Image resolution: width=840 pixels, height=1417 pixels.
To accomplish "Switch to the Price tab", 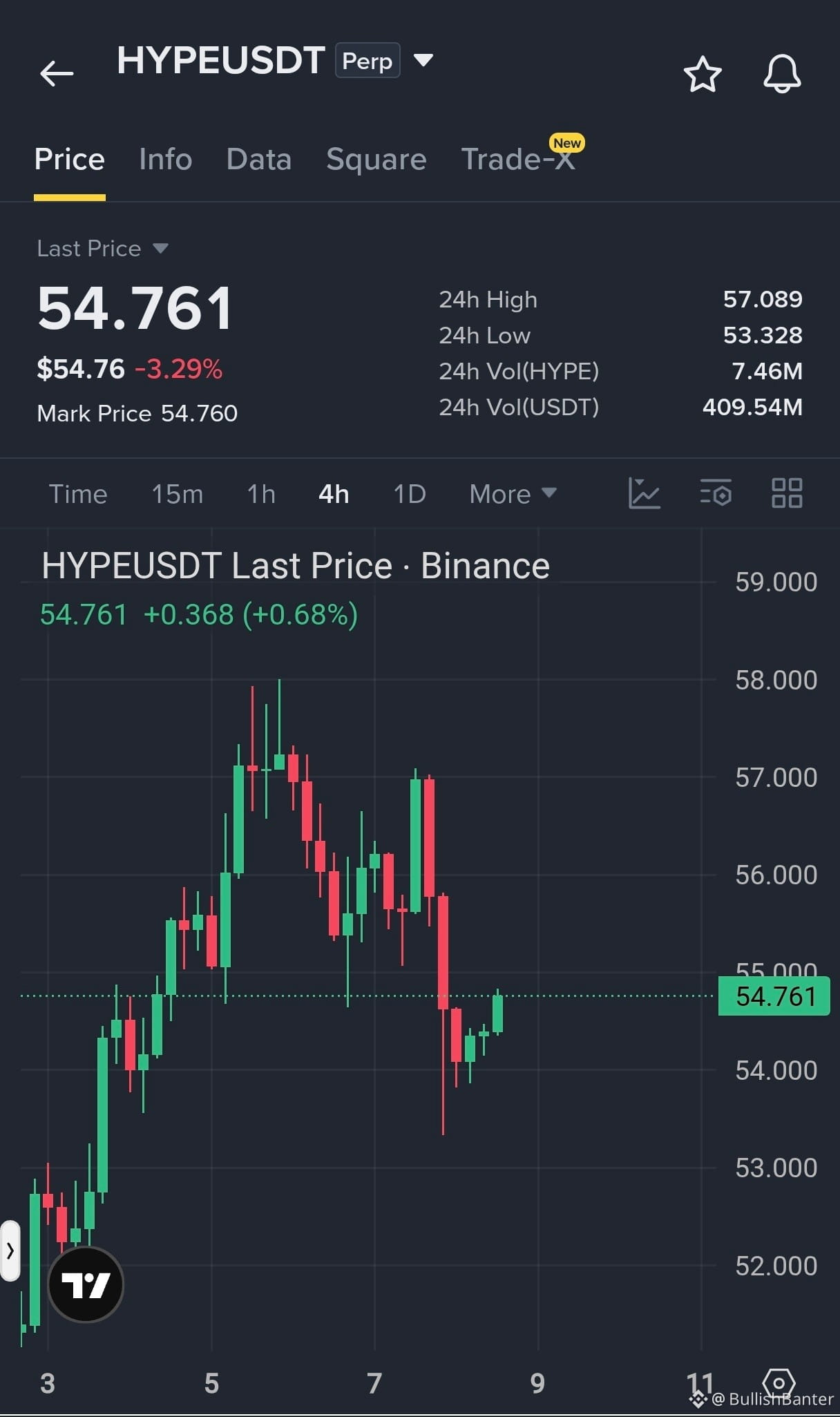I will (70, 160).
